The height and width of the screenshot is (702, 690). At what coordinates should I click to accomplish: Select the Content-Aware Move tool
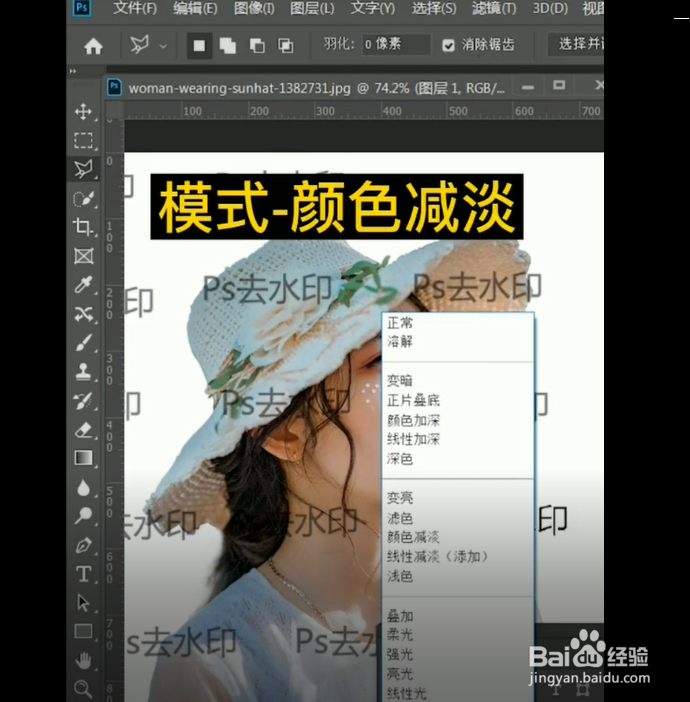83,314
